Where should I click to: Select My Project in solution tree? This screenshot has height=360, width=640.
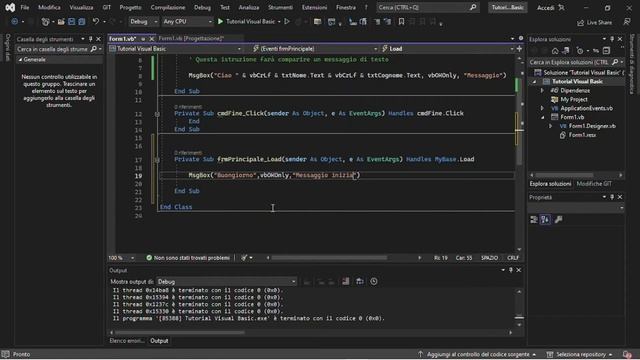[573, 100]
